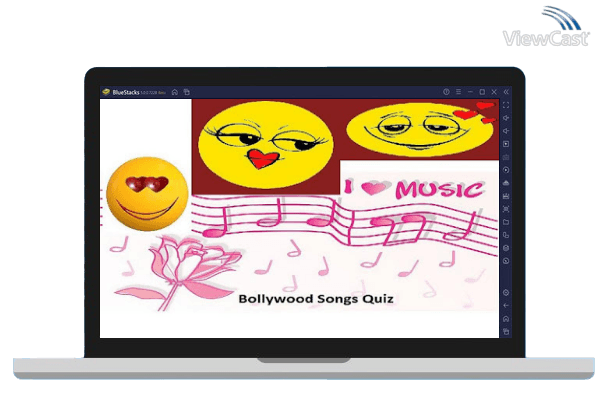This screenshot has height=414, width=602.
Task: Click the Android home icon in the sidebar
Action: click(506, 319)
